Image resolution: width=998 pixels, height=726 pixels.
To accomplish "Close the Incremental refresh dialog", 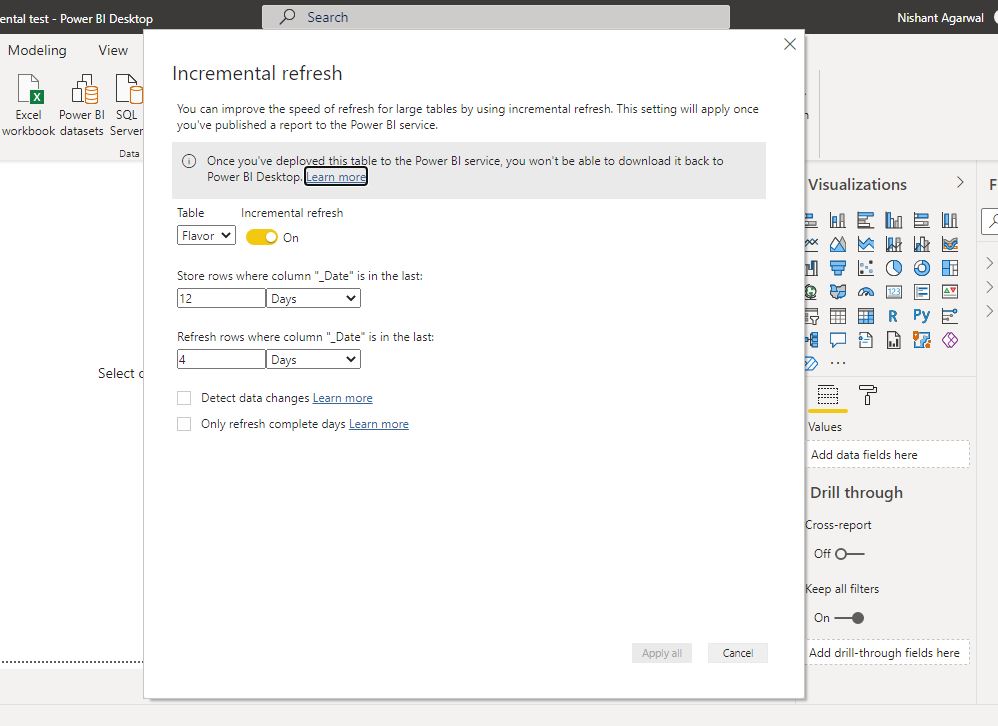I will pos(790,44).
